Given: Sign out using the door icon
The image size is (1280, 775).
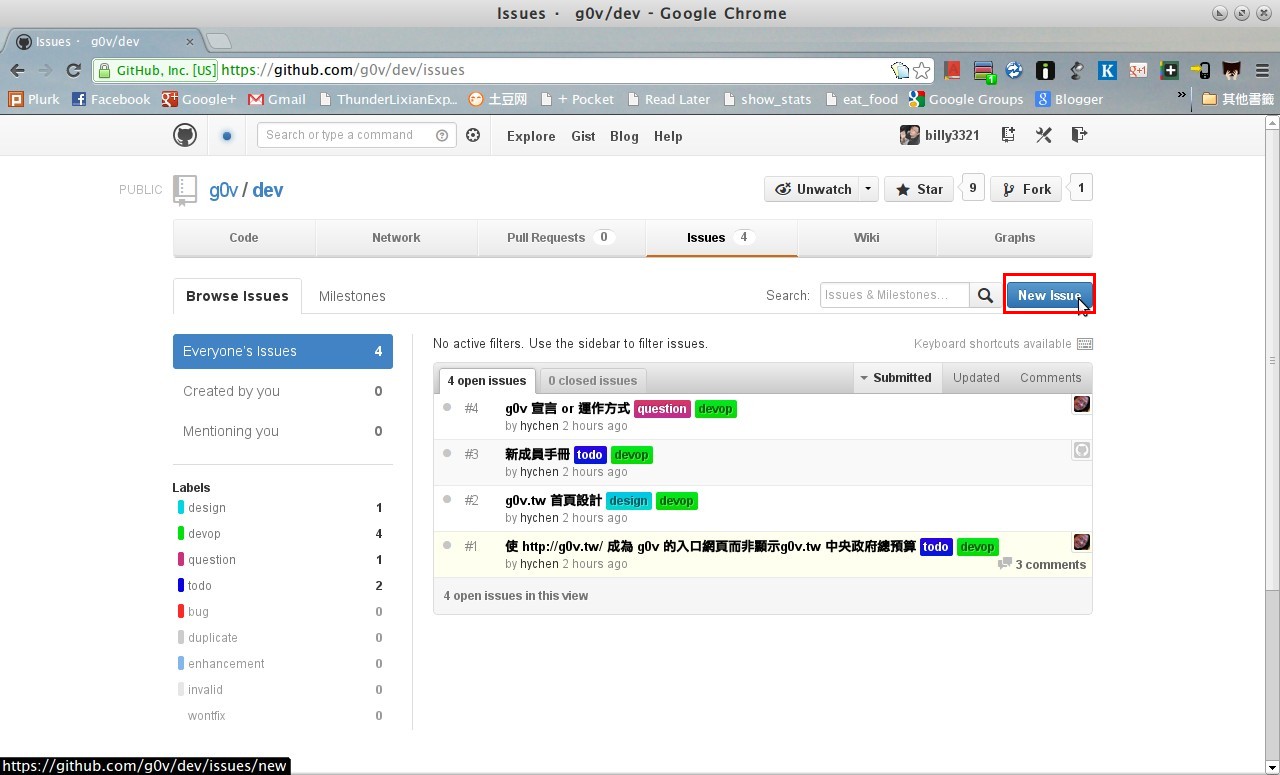Looking at the screenshot, I should pyautogui.click(x=1079, y=135).
